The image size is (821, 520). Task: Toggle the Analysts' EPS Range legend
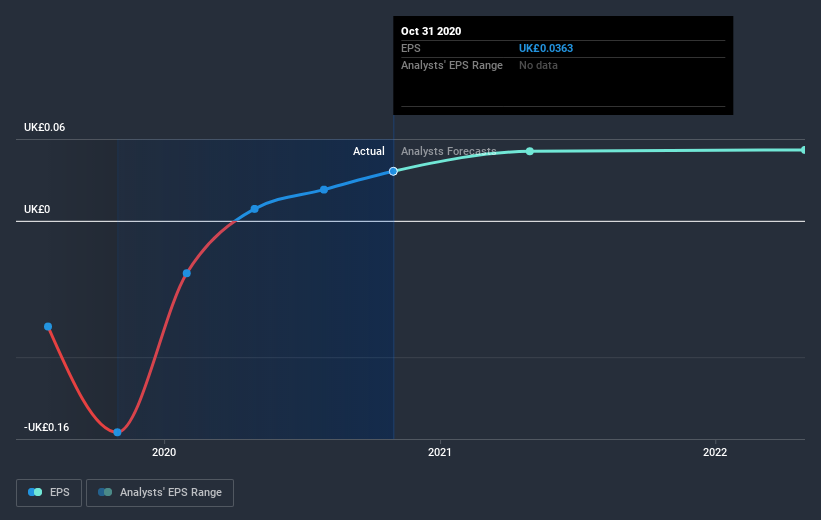click(x=160, y=492)
